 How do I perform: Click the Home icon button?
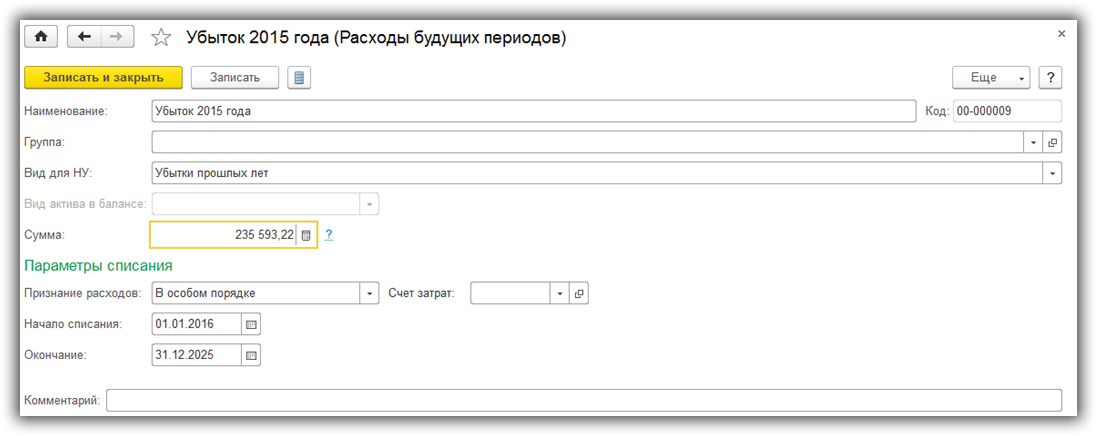[x=41, y=37]
